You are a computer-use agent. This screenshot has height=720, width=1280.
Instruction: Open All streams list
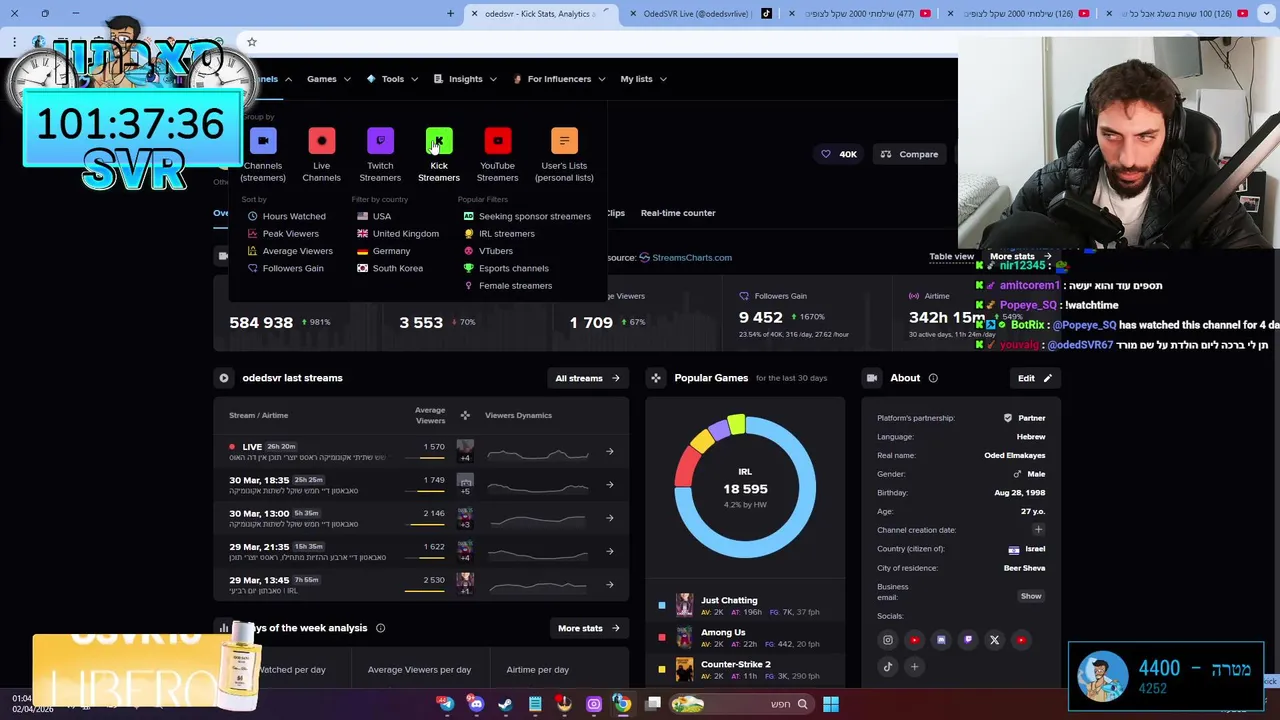[588, 378]
